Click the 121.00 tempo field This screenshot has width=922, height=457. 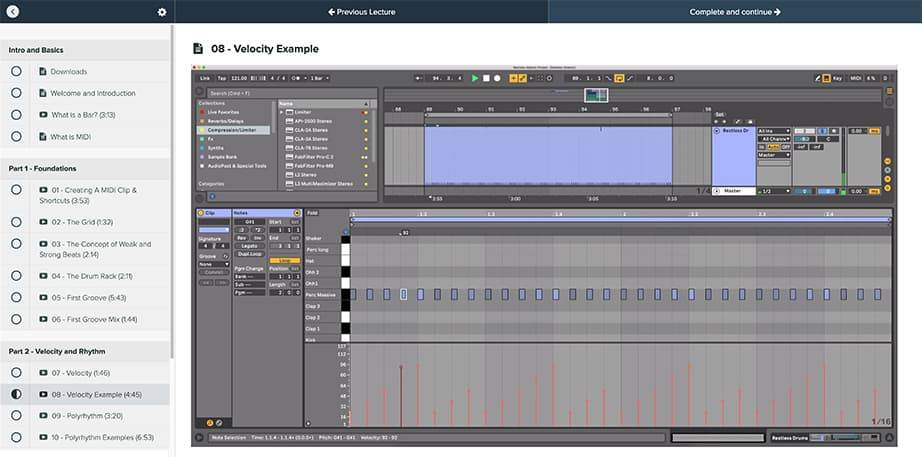[239, 78]
